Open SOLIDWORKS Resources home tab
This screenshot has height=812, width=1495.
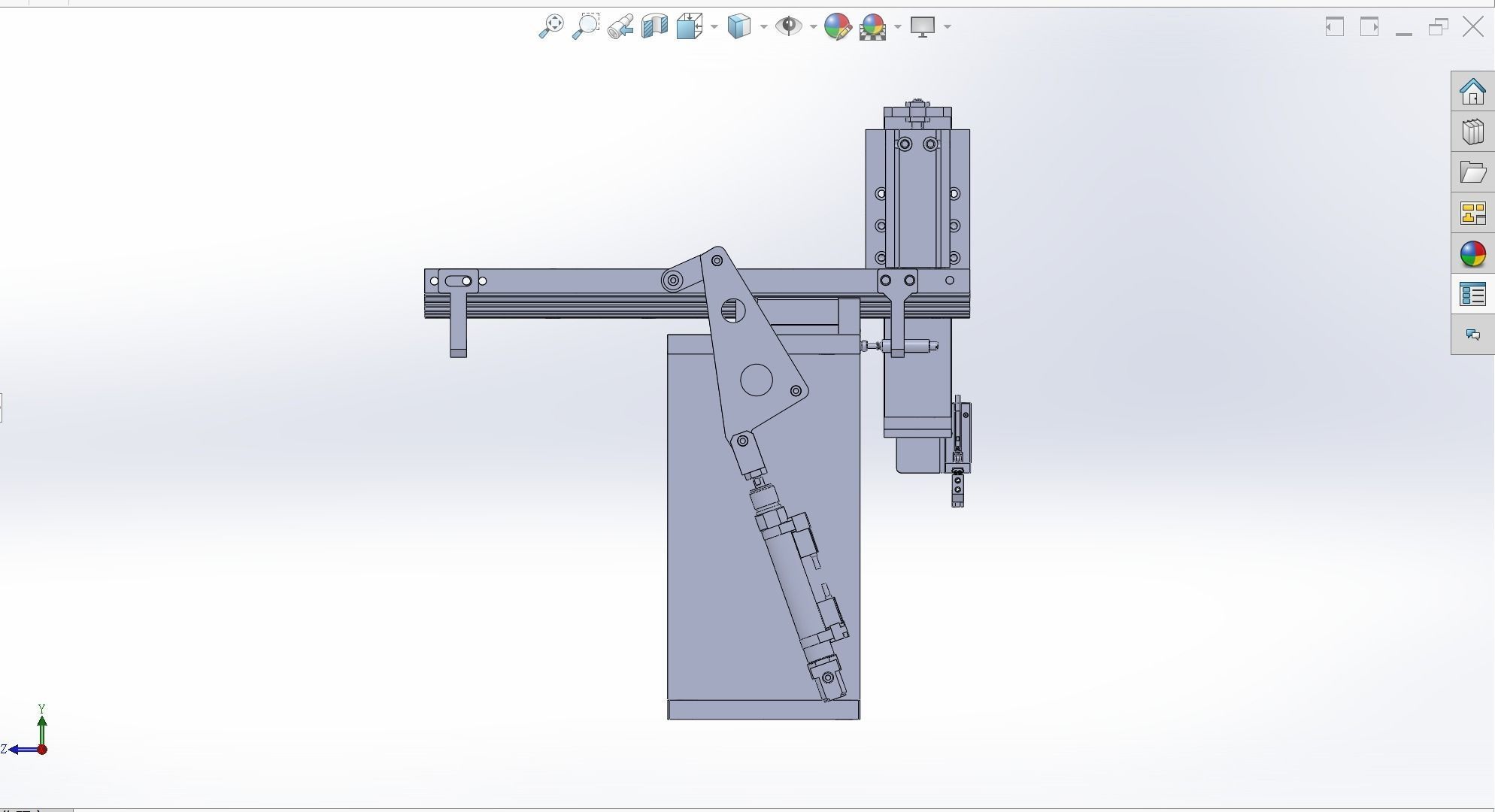click(1472, 92)
